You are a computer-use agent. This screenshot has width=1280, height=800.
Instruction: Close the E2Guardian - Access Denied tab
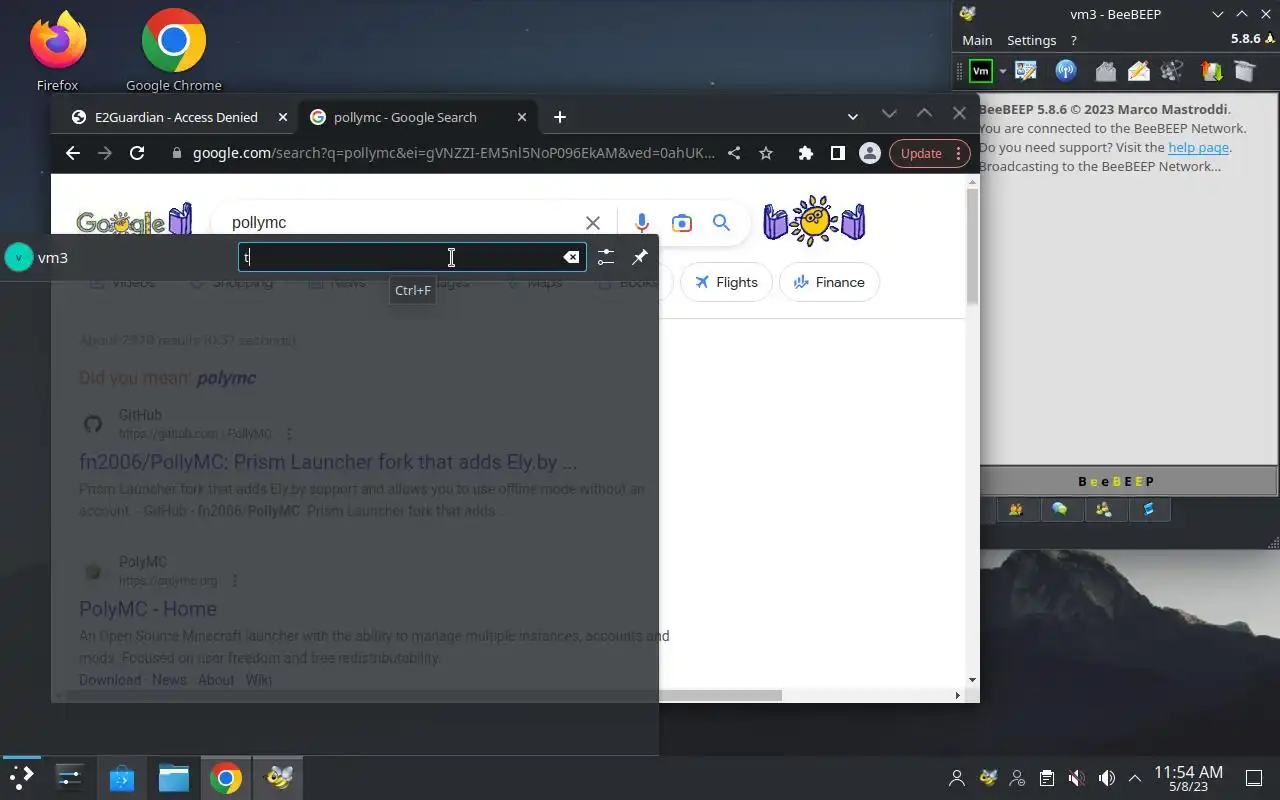click(x=283, y=117)
